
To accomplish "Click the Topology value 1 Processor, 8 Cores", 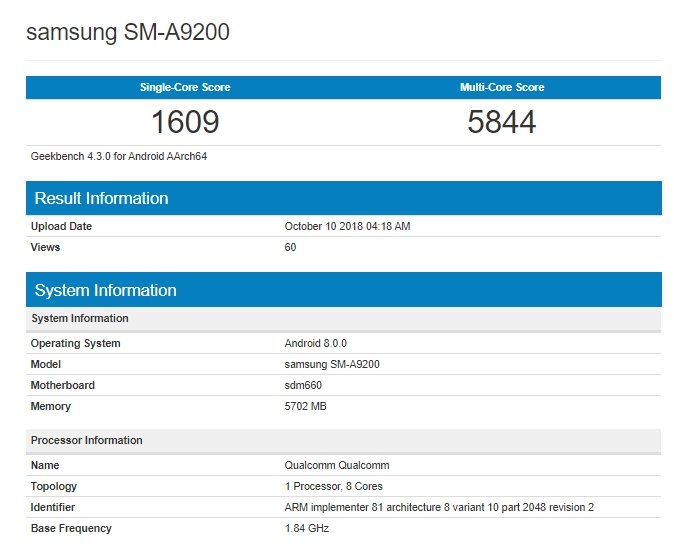I will pyautogui.click(x=333, y=486).
